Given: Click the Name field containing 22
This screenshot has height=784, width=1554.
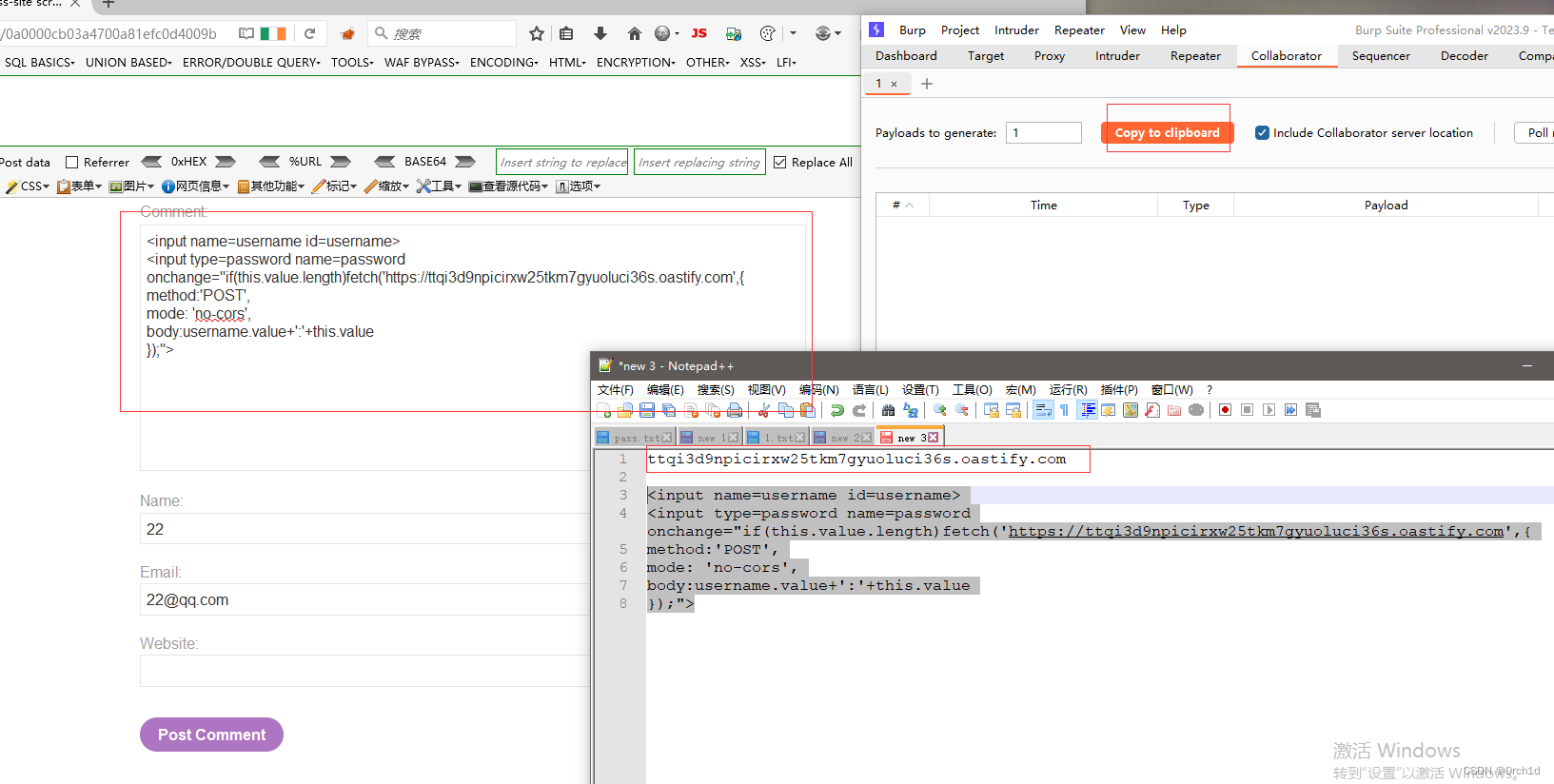Looking at the screenshot, I should pos(365,529).
